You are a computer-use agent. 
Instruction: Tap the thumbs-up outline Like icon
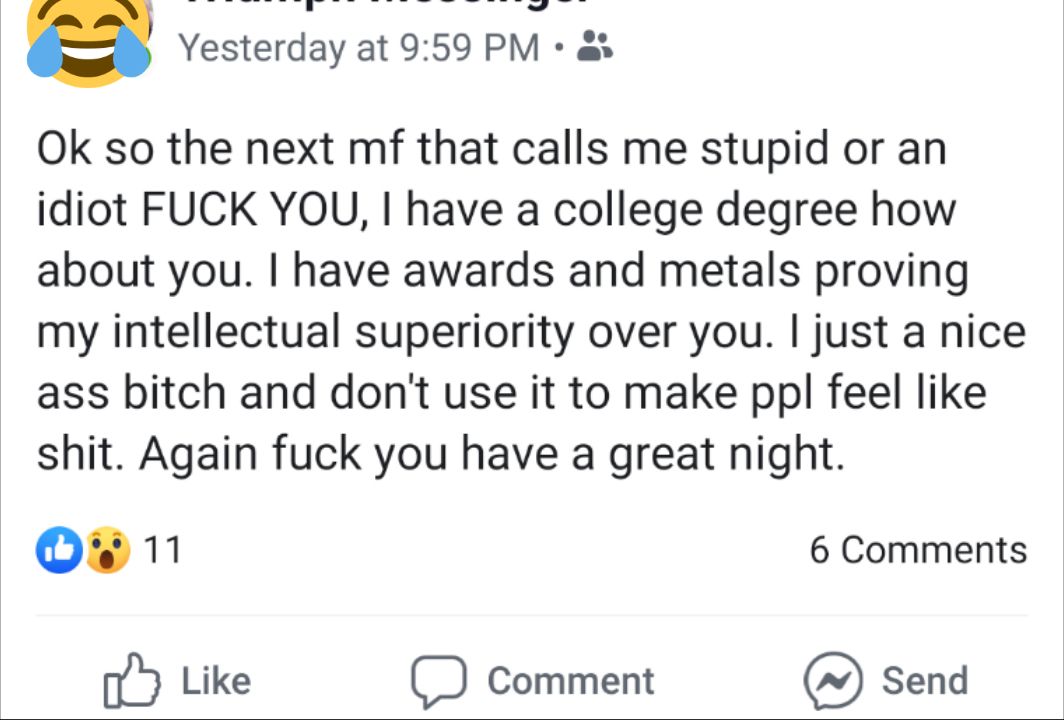(x=132, y=680)
